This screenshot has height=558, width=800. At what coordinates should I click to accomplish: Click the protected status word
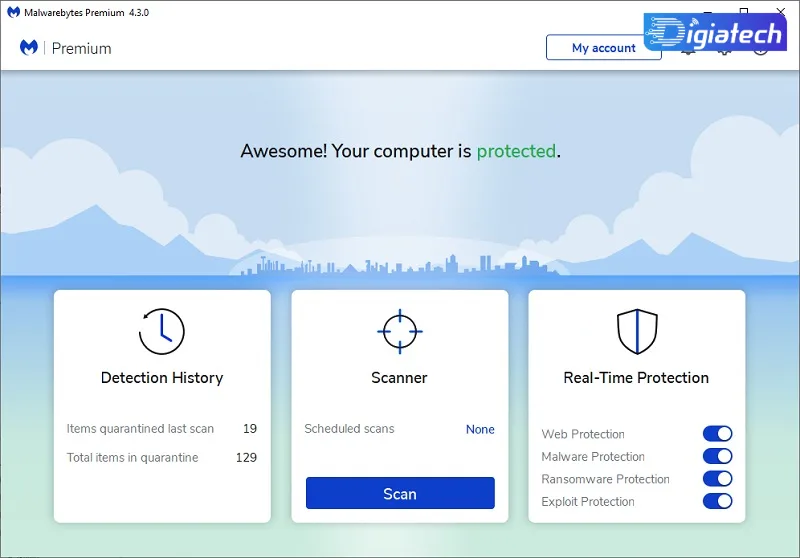pos(516,151)
